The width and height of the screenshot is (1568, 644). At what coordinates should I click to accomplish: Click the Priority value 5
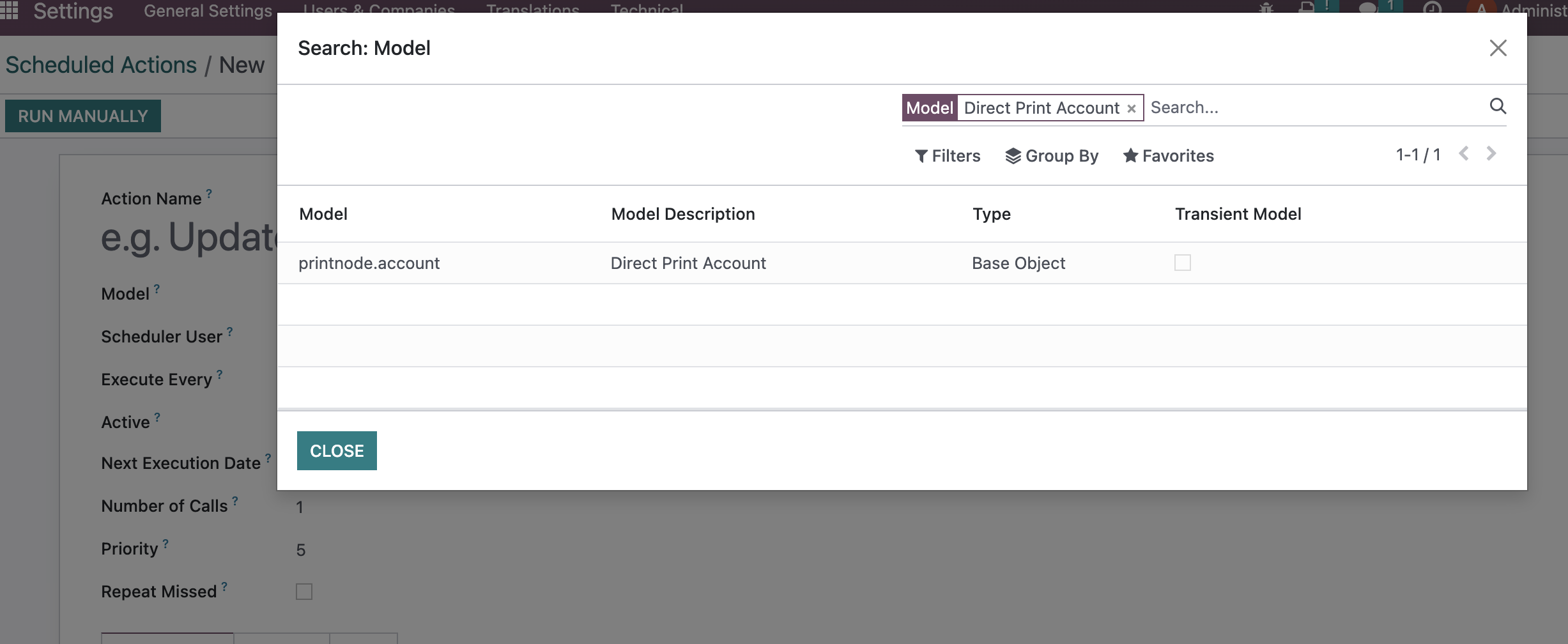pos(301,550)
